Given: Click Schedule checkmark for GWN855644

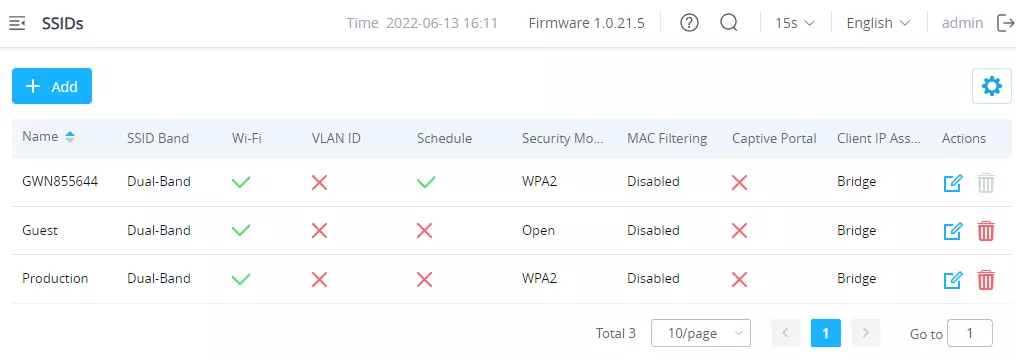Looking at the screenshot, I should (426, 182).
